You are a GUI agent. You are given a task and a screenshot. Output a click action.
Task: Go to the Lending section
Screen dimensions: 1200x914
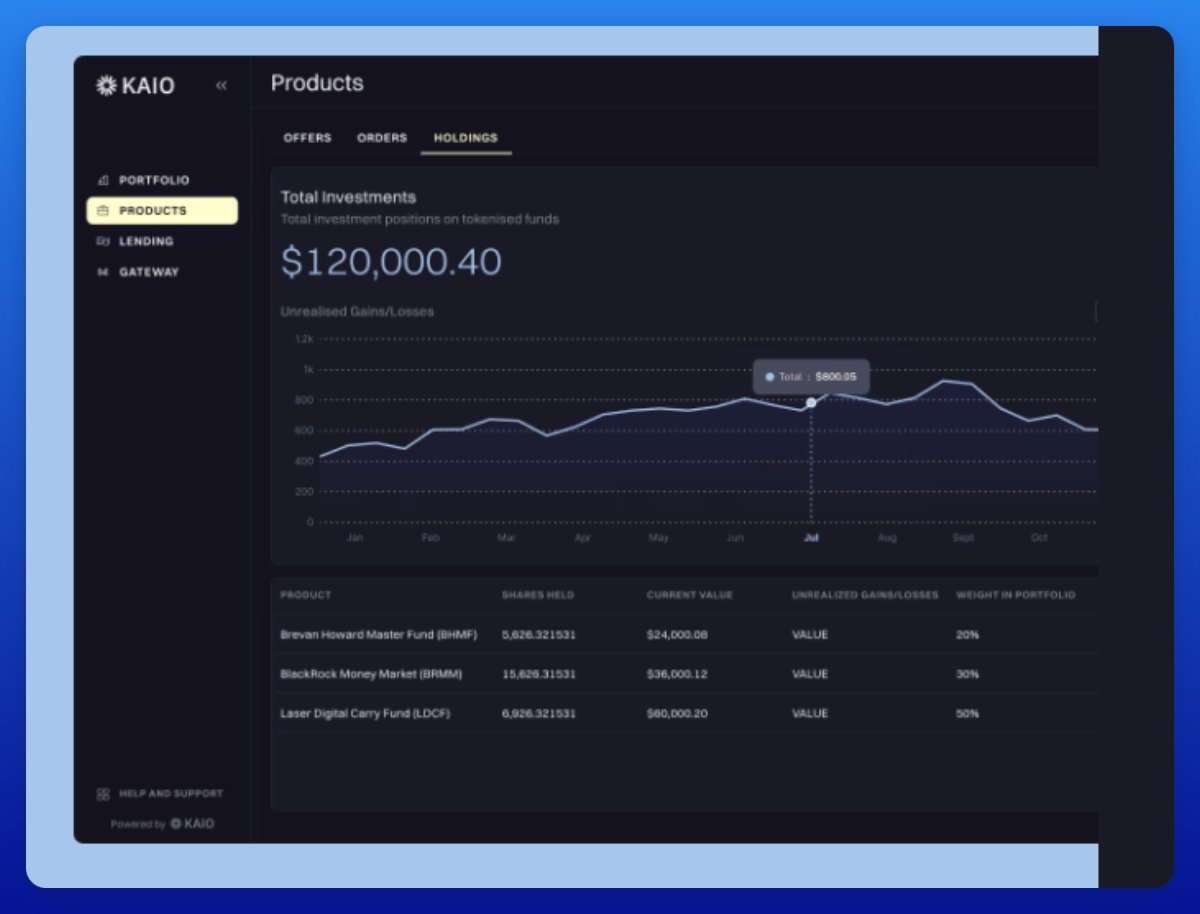[146, 242]
